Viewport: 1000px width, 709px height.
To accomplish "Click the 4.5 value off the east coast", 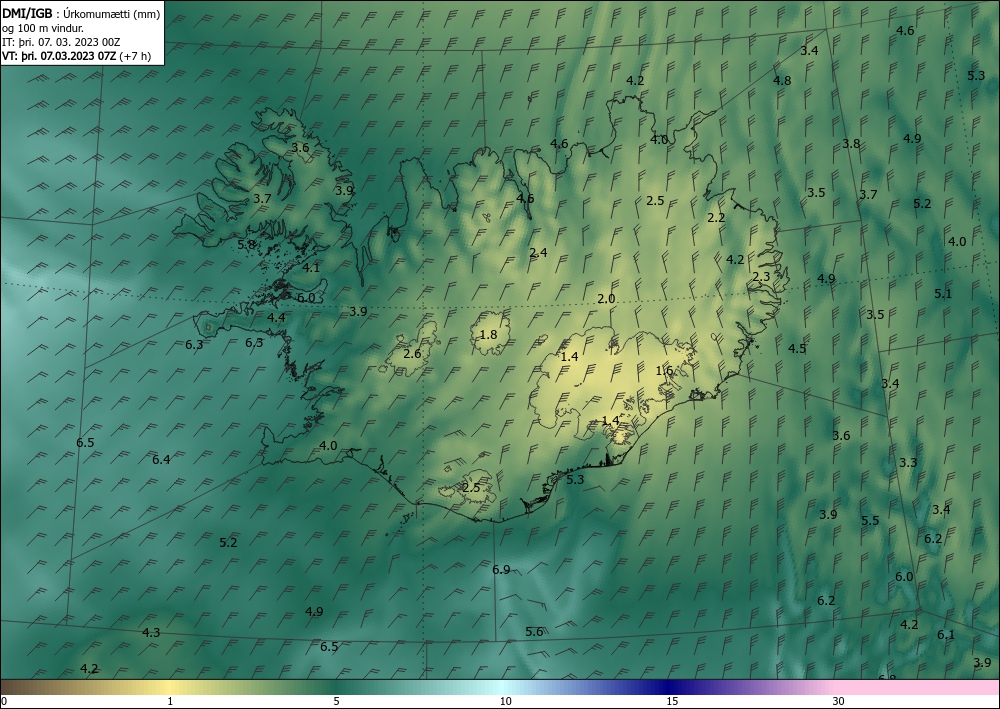I will (797, 348).
